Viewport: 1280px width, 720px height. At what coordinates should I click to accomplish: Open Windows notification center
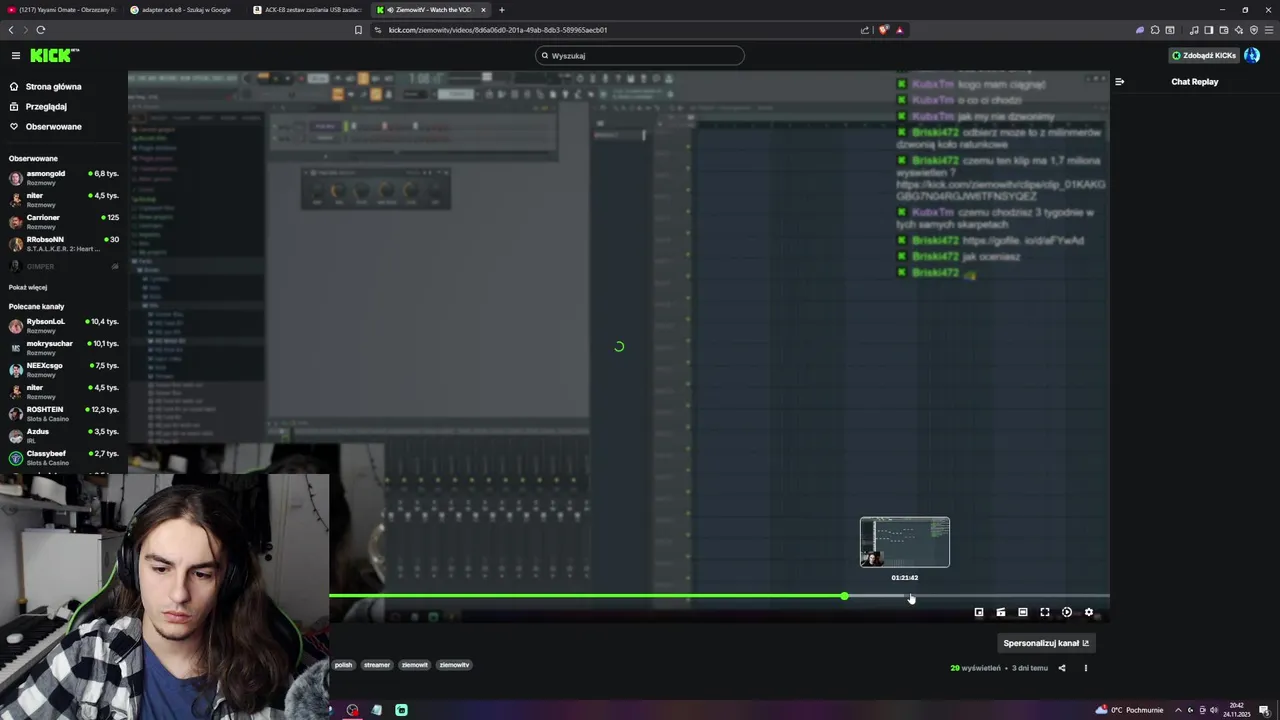tap(1264, 710)
